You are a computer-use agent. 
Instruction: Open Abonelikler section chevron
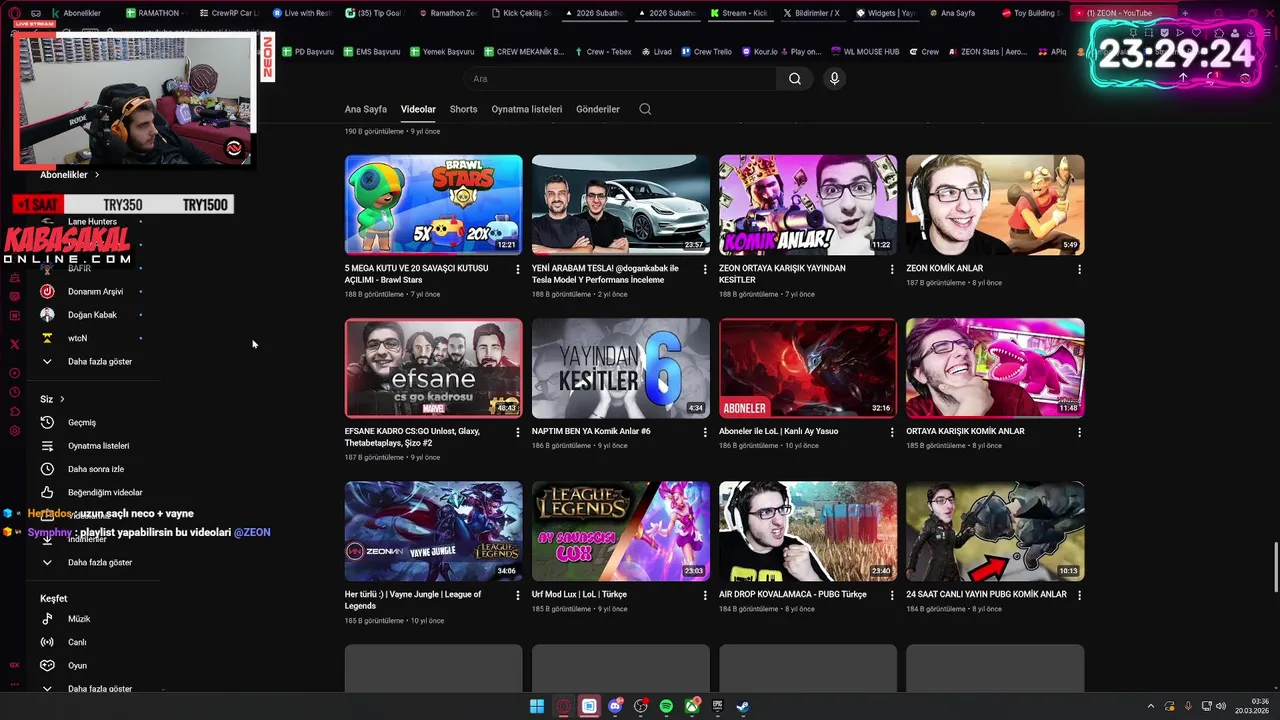coord(97,175)
